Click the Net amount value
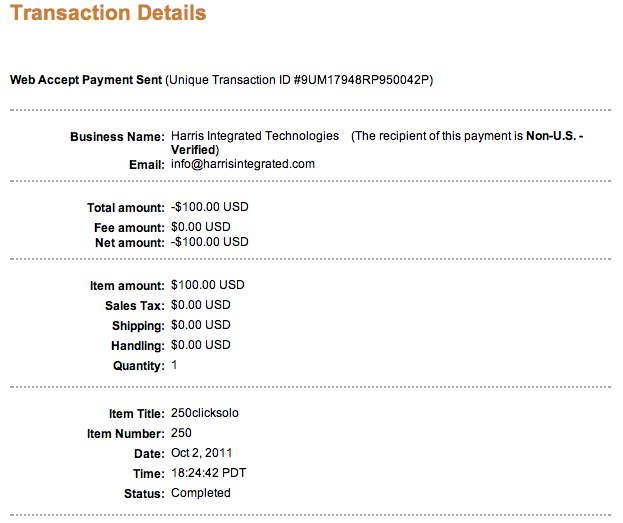The width and height of the screenshot is (623, 523). (x=209, y=242)
